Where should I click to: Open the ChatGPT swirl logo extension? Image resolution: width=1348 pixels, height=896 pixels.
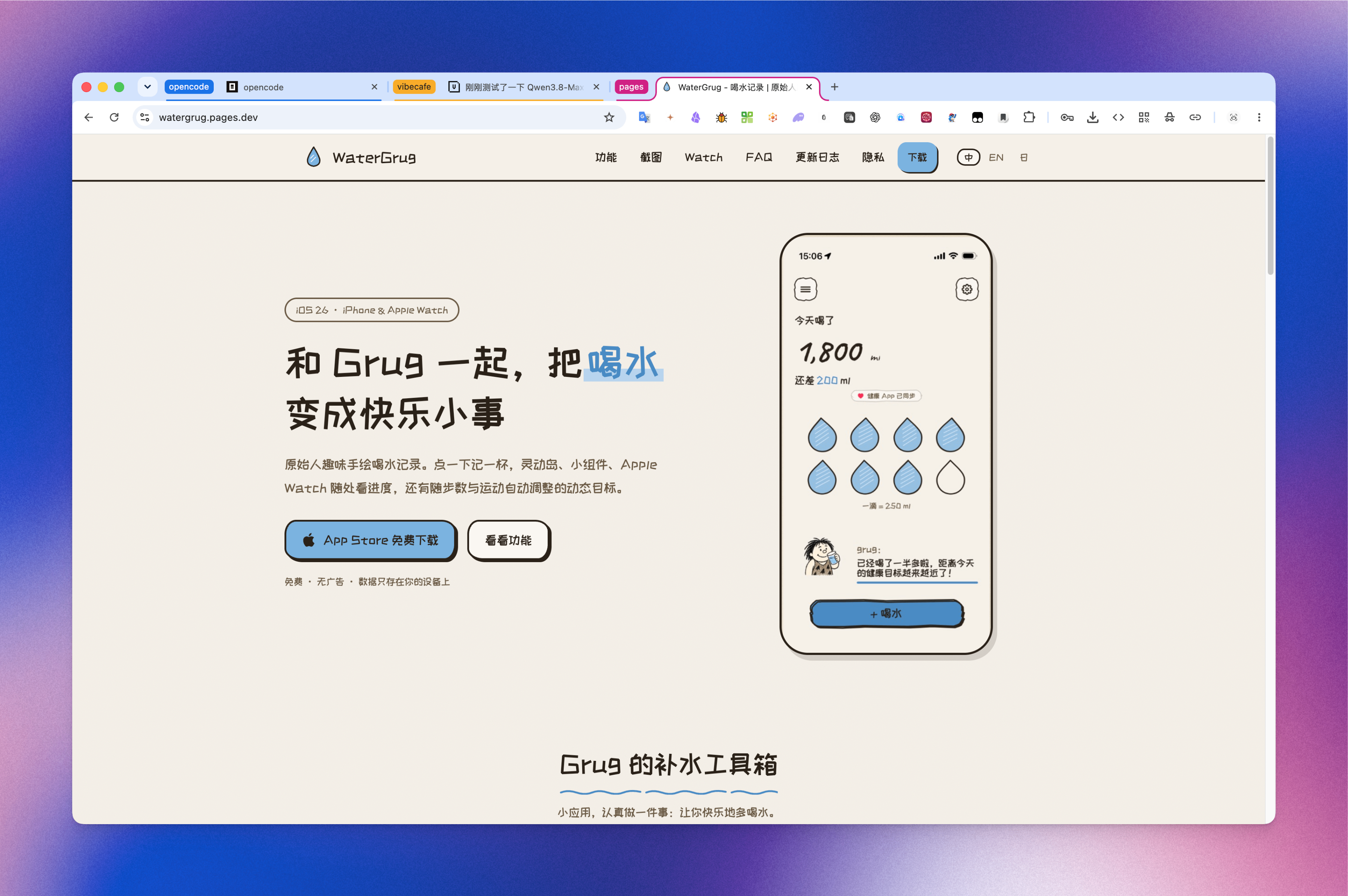875,117
